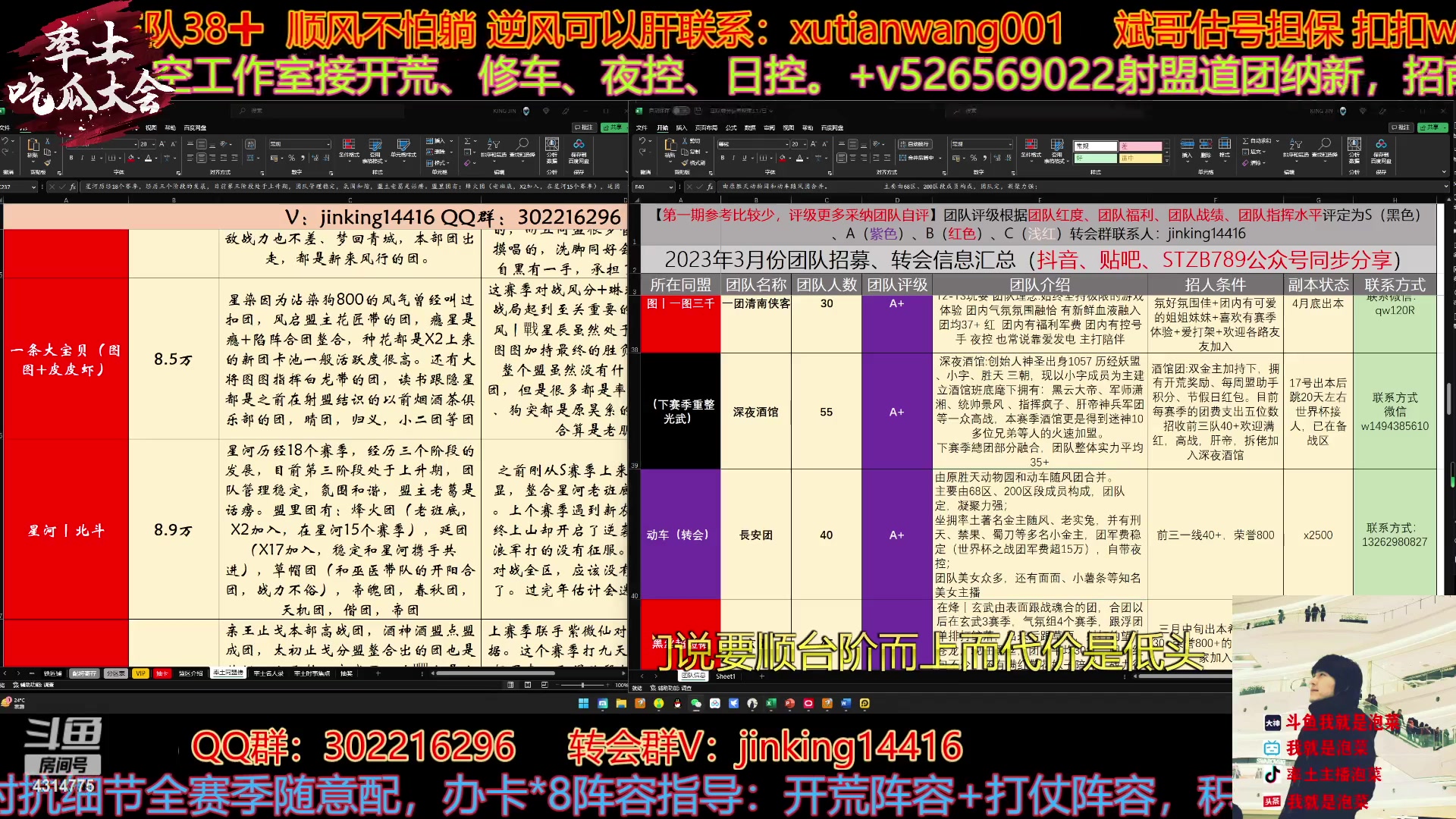Open number format dropdown in right Excel window
The image size is (1456, 819).
click(x=1010, y=144)
